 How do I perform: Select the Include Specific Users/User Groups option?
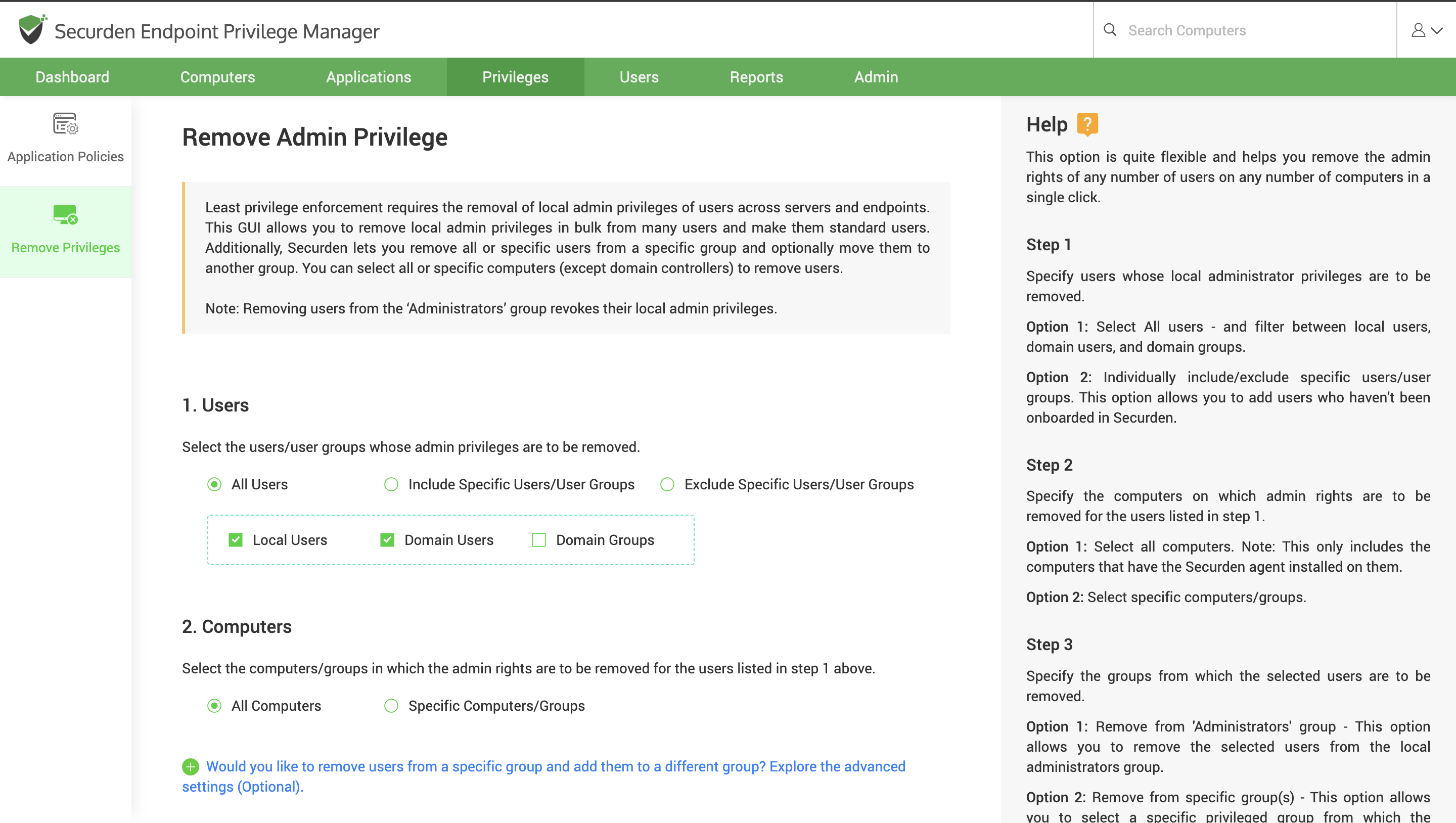(x=391, y=484)
